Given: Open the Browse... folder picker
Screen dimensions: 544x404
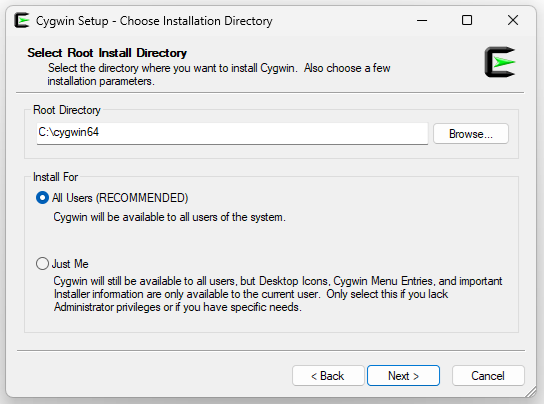Looking at the screenshot, I should (471, 134).
